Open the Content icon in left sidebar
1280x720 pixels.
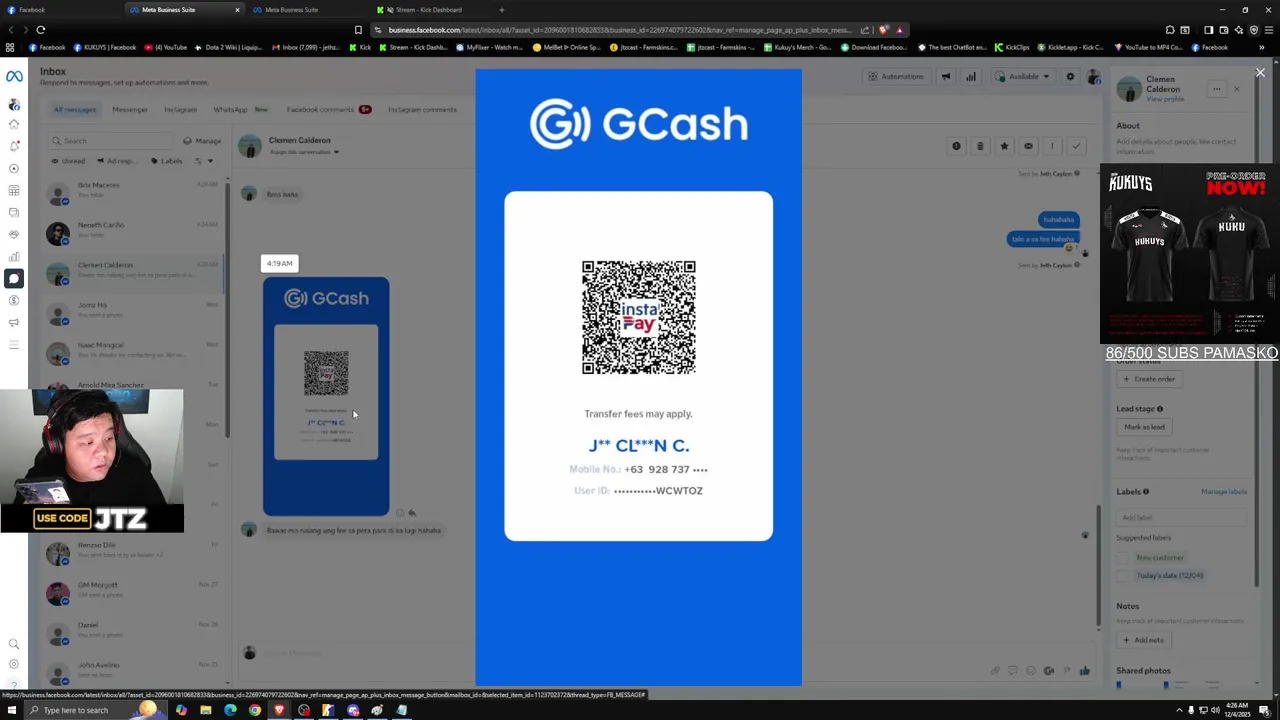(x=14, y=212)
